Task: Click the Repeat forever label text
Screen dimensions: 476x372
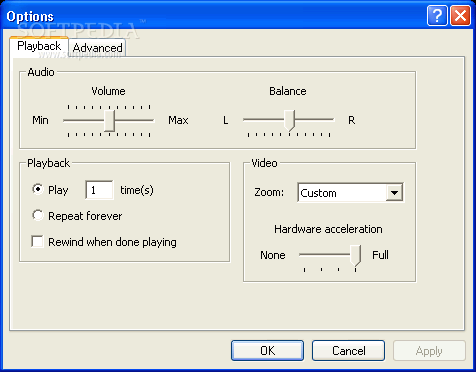Action: point(85,216)
